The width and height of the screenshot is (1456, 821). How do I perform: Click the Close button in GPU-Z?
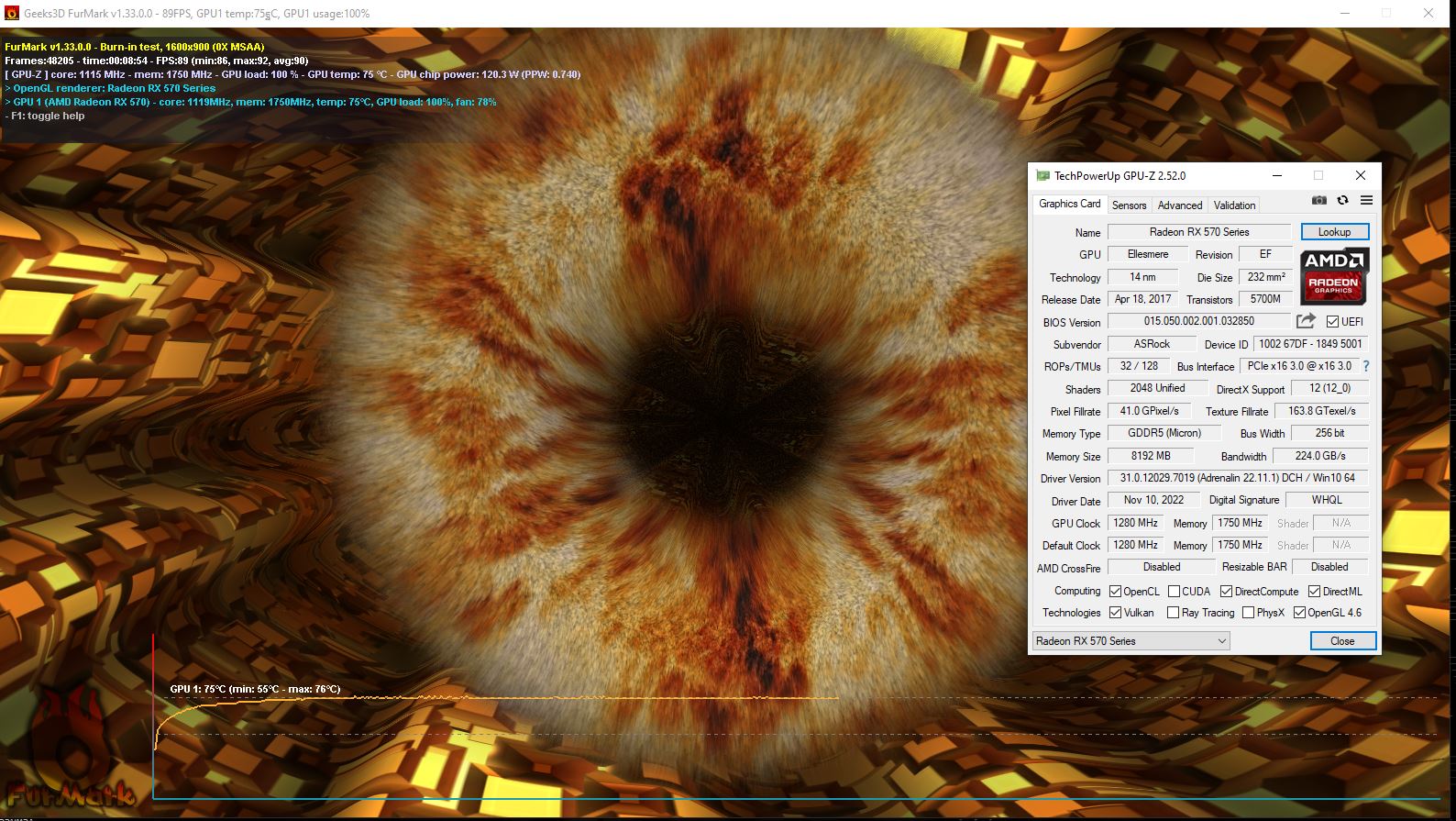[1342, 641]
